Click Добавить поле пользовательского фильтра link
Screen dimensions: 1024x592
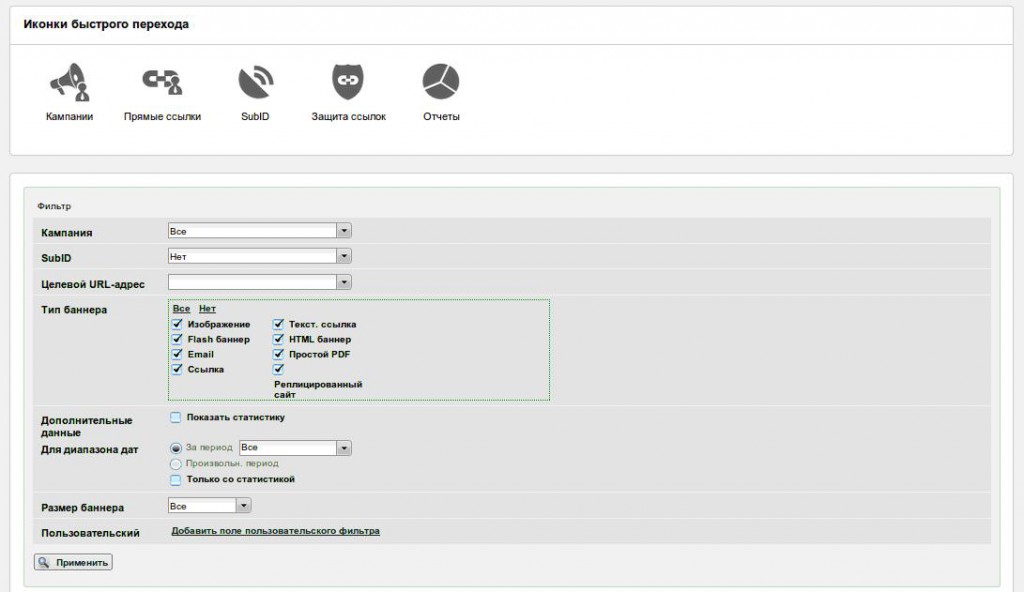275,531
